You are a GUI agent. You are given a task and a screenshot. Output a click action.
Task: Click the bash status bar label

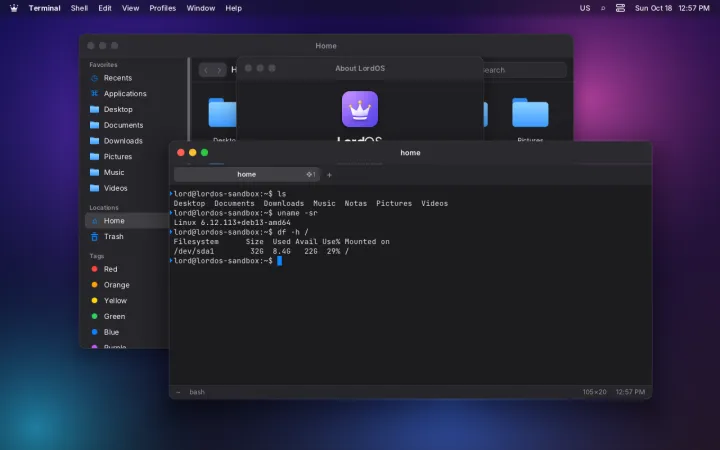pos(197,392)
